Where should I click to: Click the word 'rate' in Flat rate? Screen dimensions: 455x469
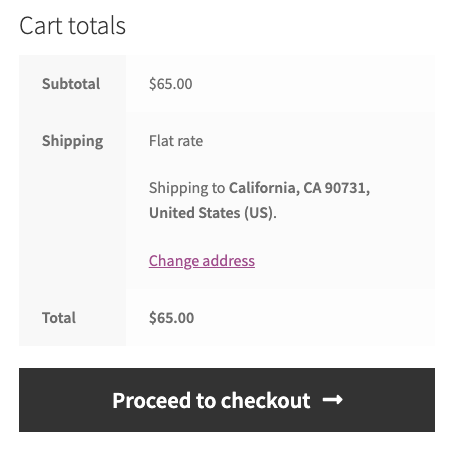(x=190, y=141)
